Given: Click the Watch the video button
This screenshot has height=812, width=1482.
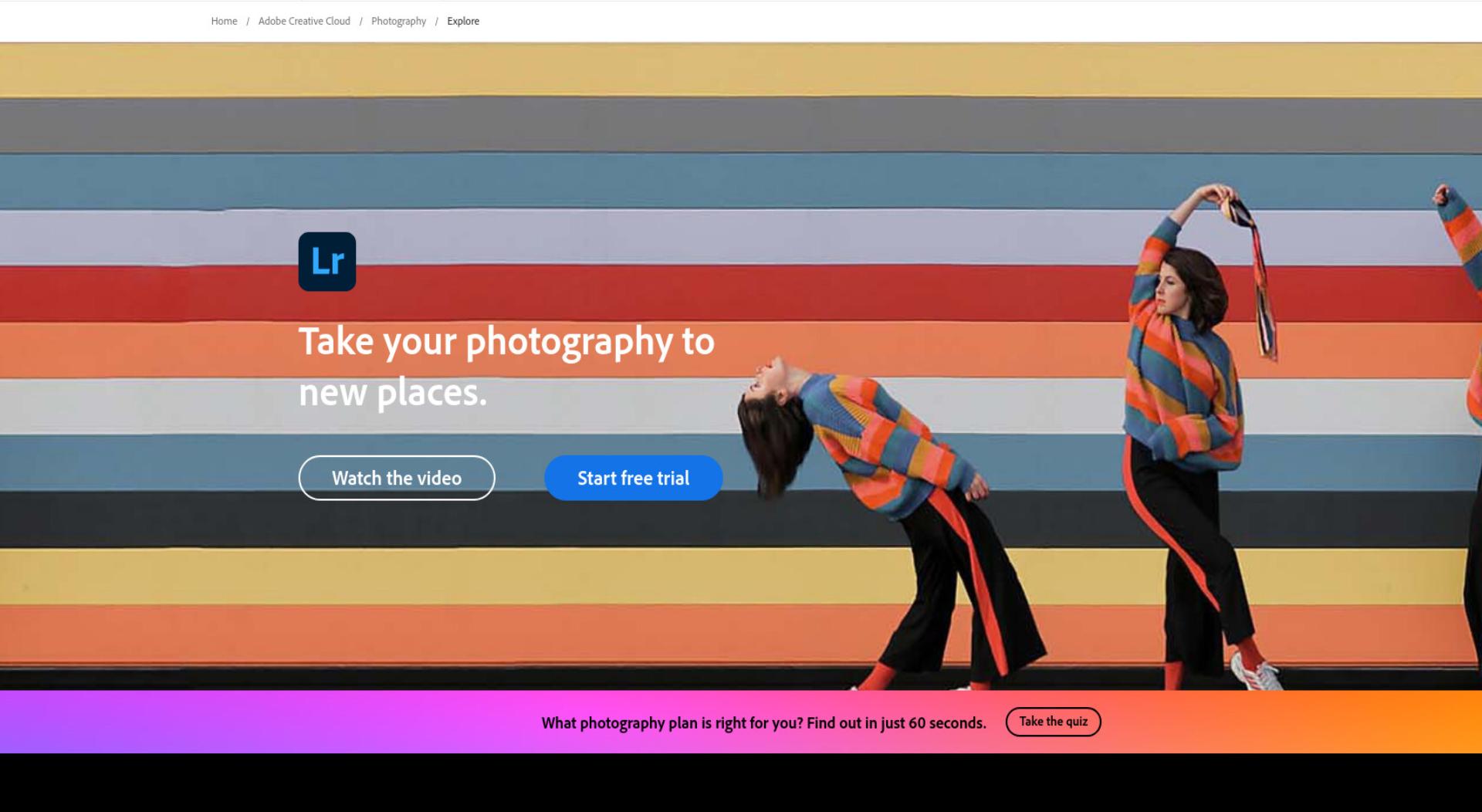Looking at the screenshot, I should pyautogui.click(x=397, y=478).
